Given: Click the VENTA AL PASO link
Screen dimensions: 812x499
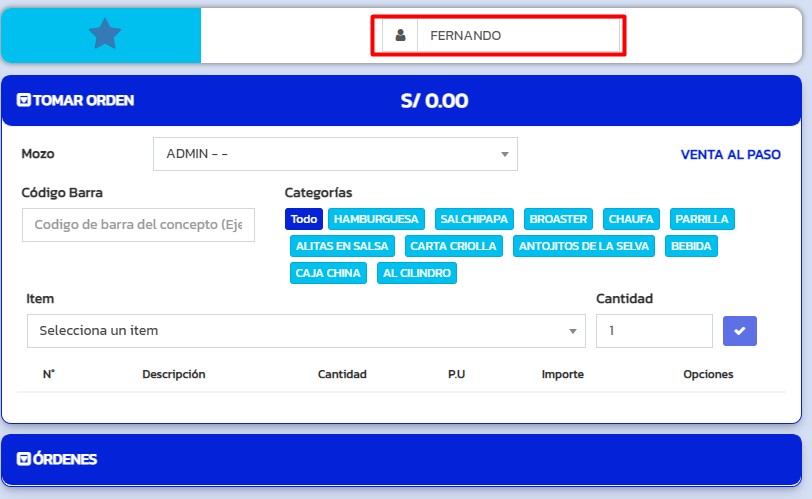Looking at the screenshot, I should [730, 155].
